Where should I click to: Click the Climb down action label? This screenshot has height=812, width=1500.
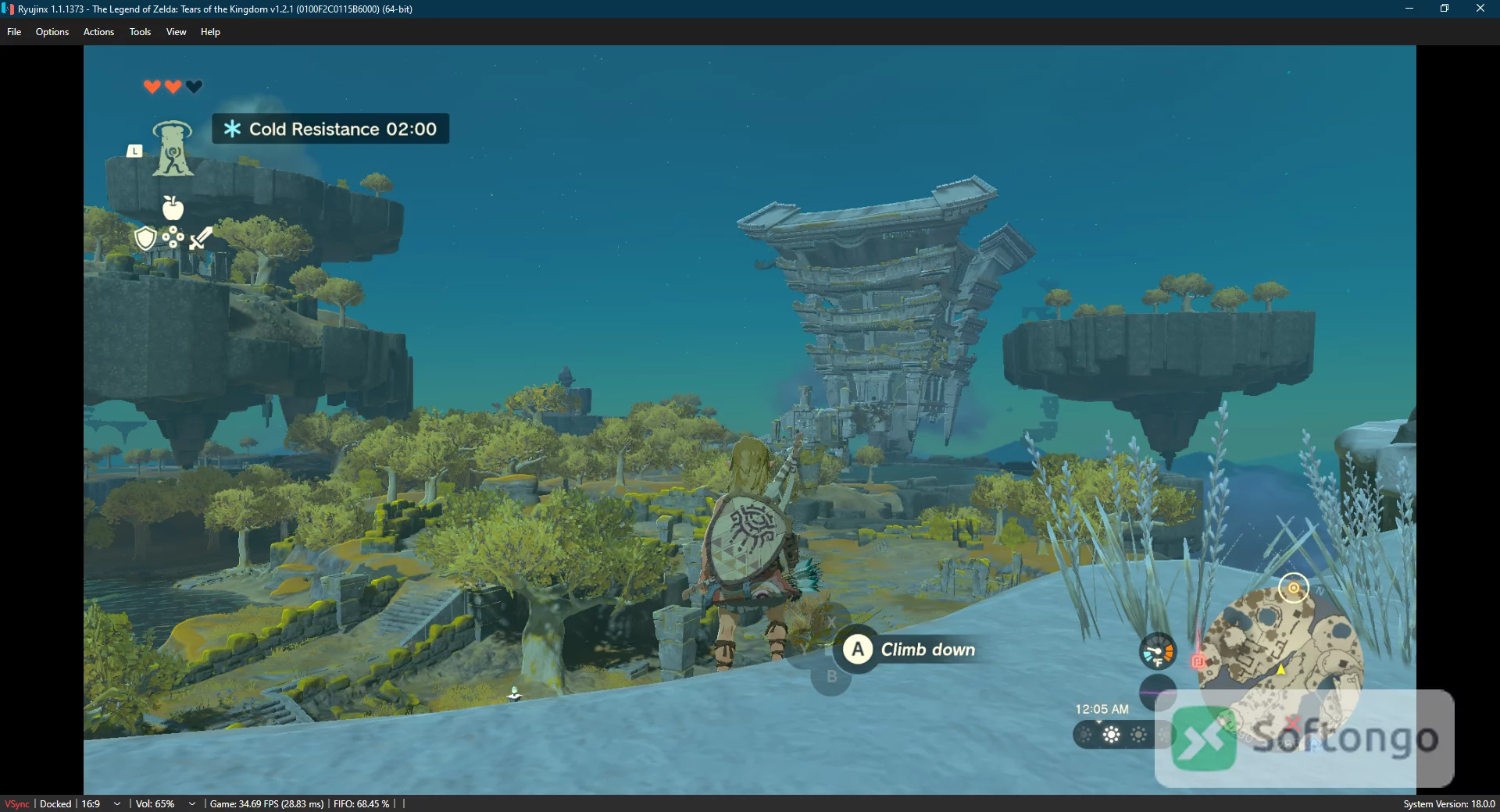click(x=928, y=650)
